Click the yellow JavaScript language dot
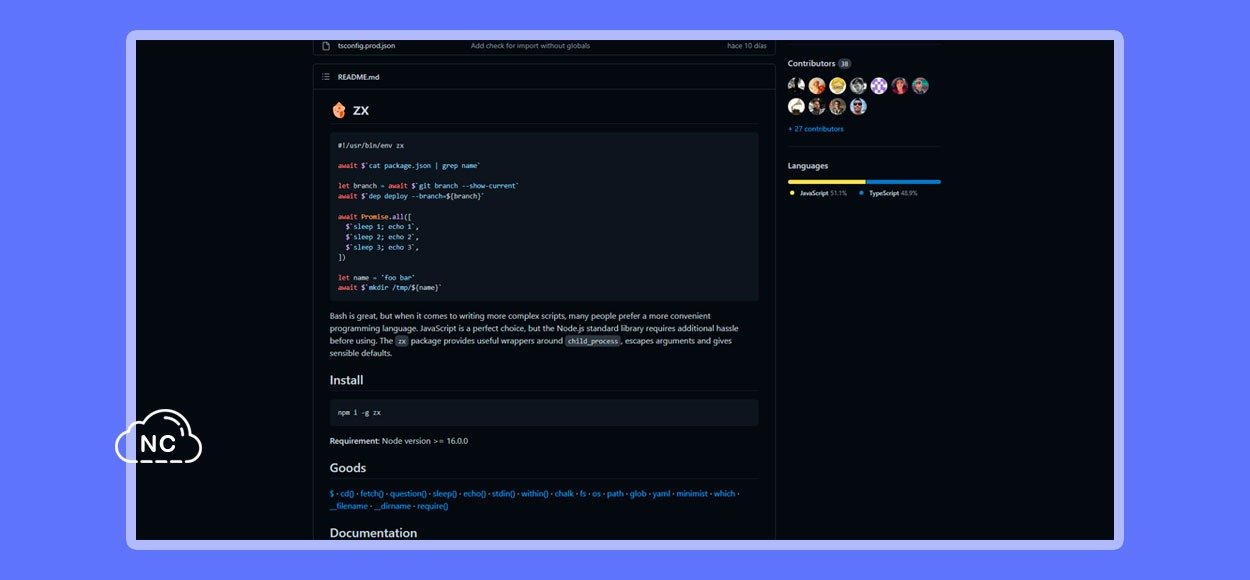This screenshot has height=580, width=1250. click(792, 193)
